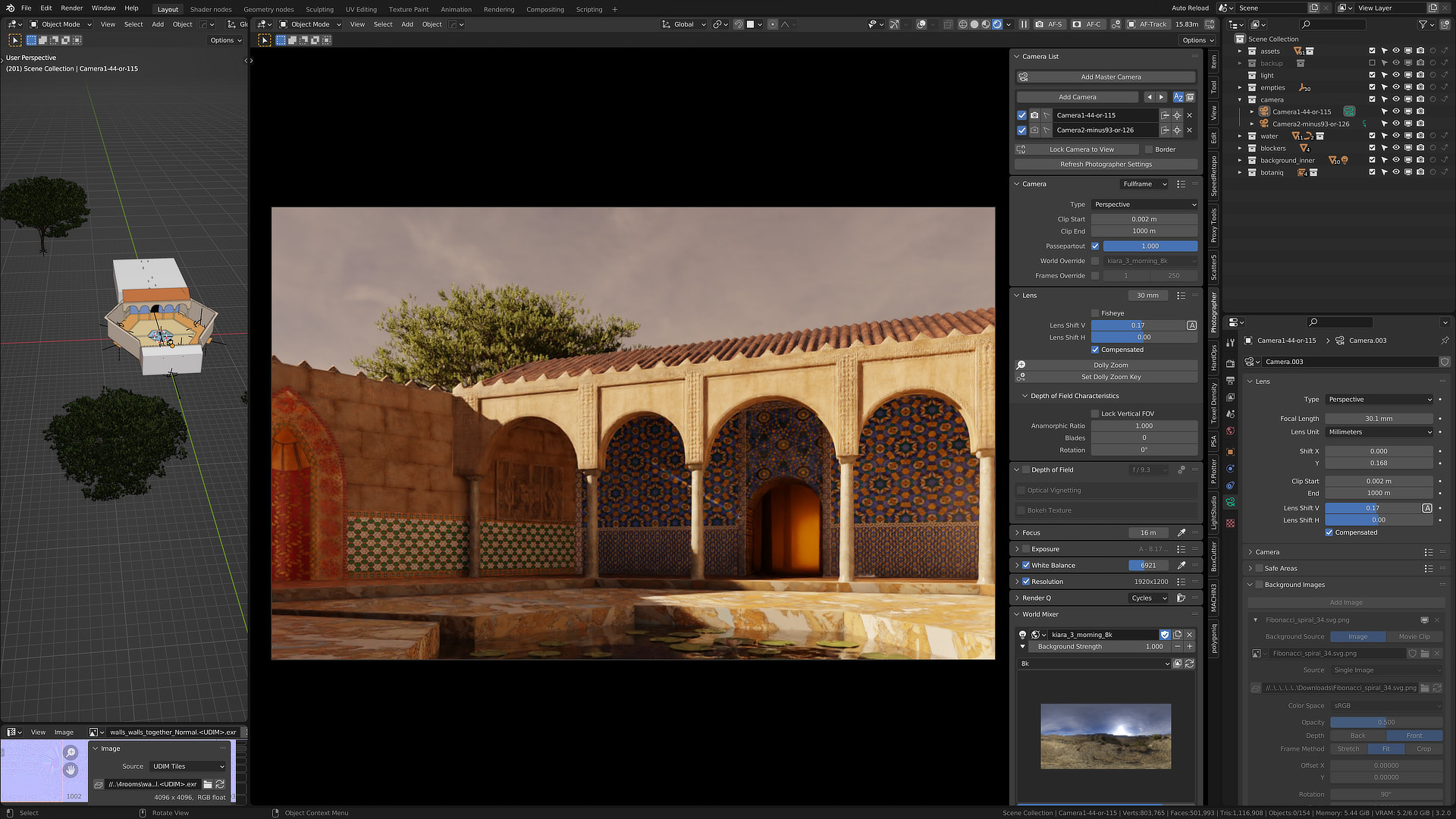
Task: Select target icon for Camera1-44-or-115 in list
Action: click(x=1177, y=115)
